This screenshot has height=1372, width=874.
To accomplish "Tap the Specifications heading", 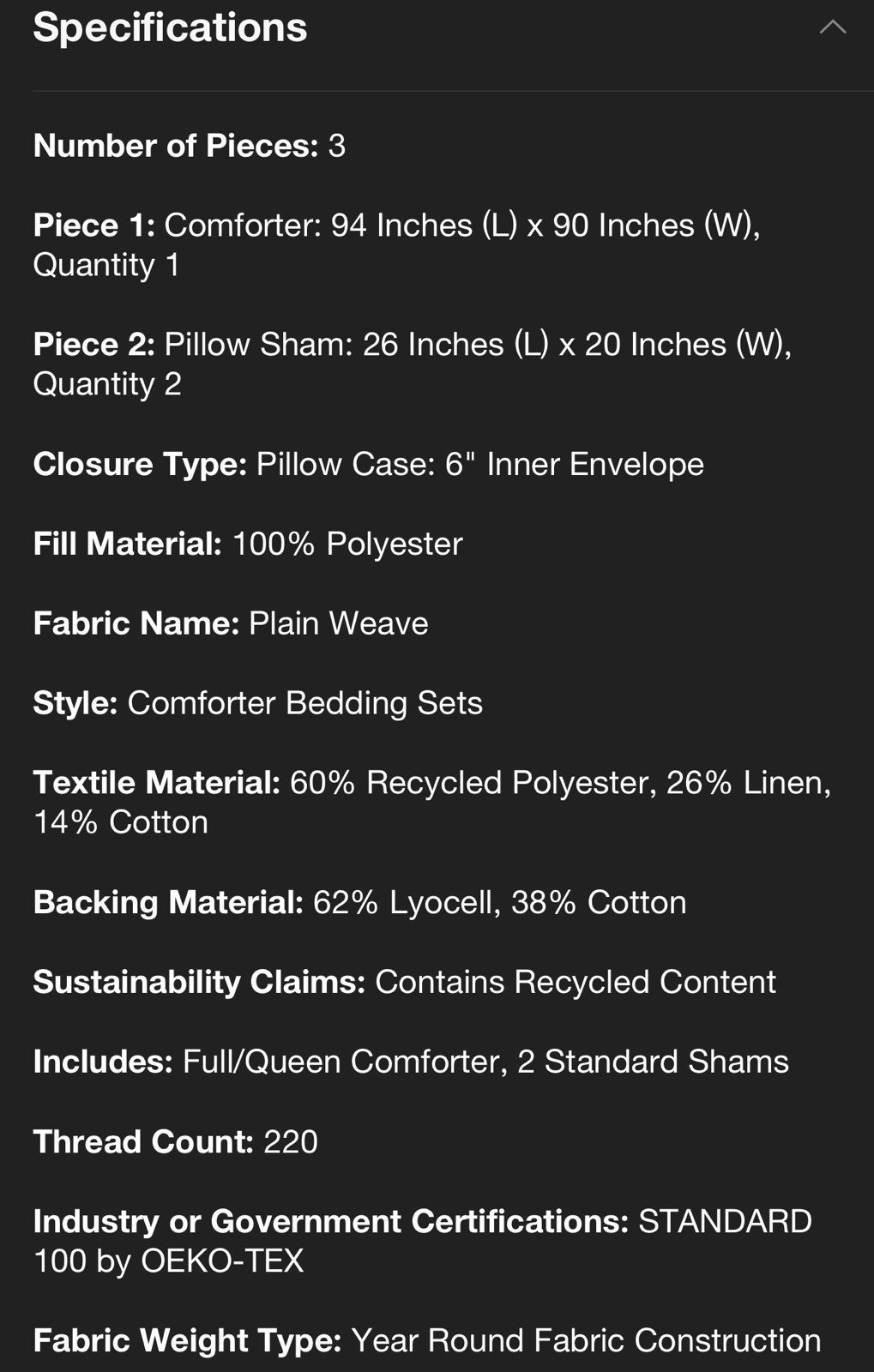I will 170,27.
